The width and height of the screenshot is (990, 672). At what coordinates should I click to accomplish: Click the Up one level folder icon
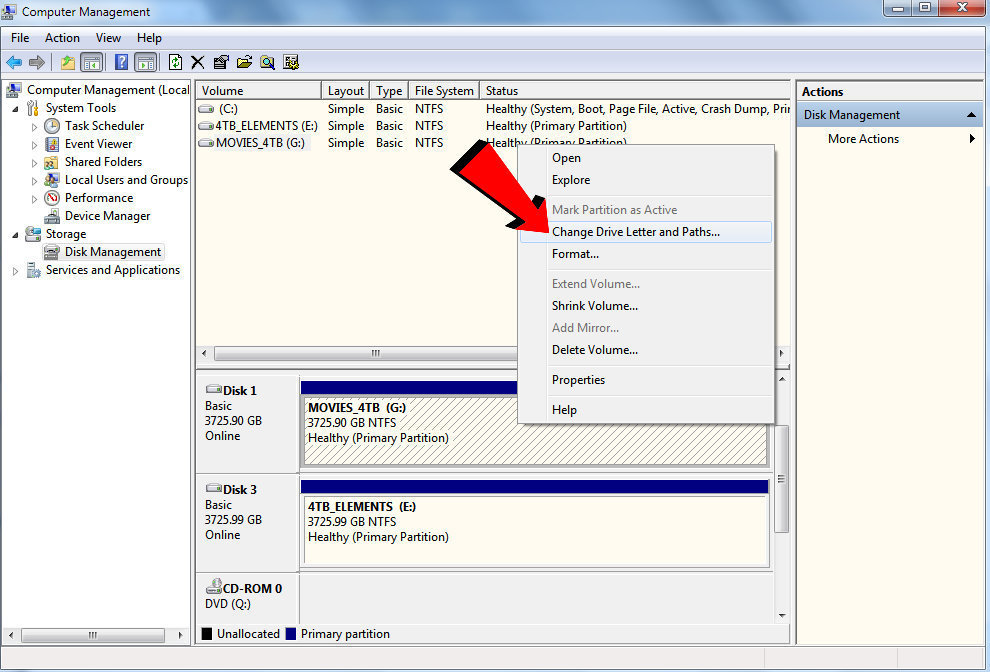[68, 62]
